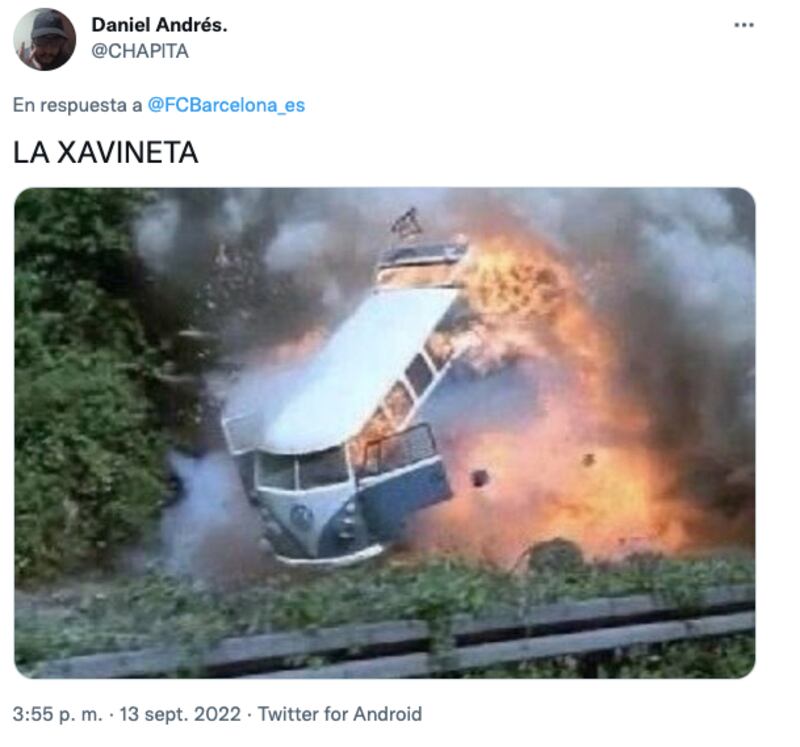Open the Daniel Andrés display name

click(x=159, y=25)
